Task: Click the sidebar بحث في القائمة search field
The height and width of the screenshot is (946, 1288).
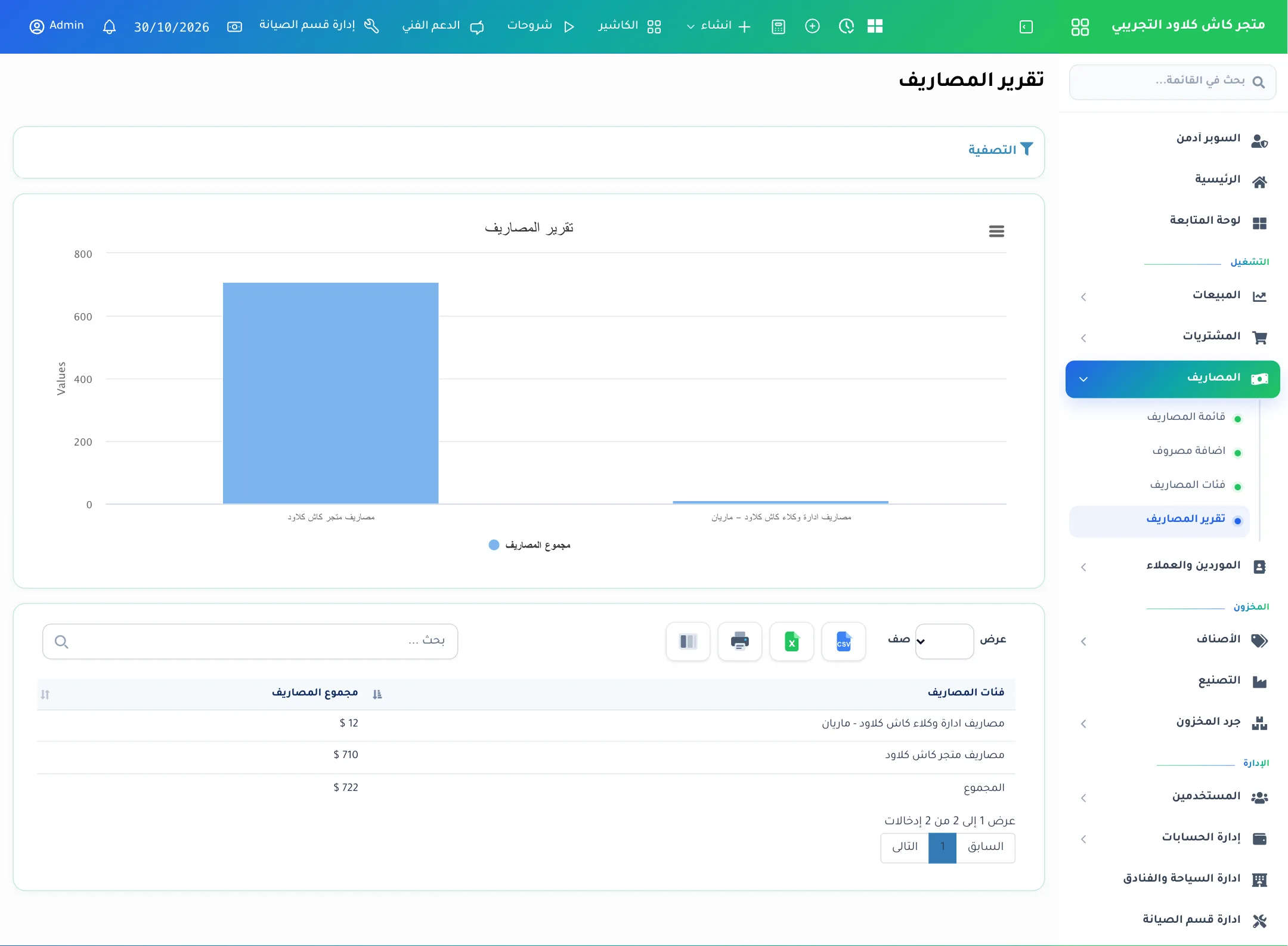Action: 1172,82
